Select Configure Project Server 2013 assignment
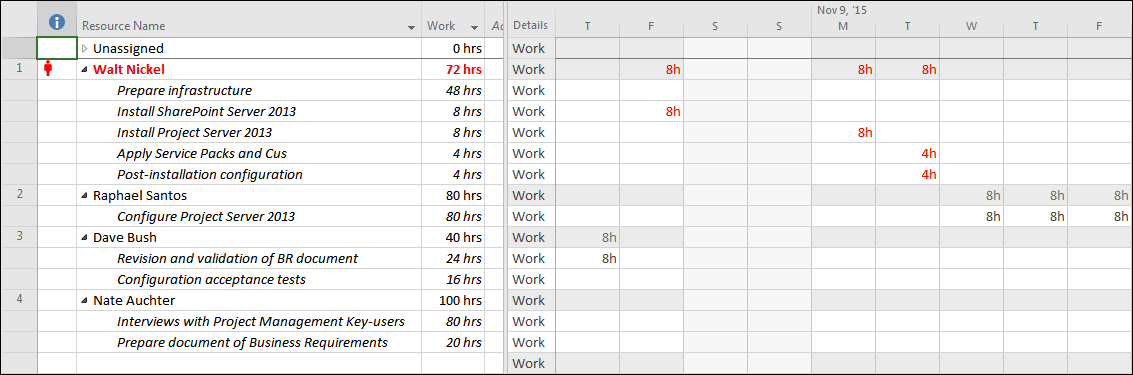1133x375 pixels. pyautogui.click(x=206, y=216)
